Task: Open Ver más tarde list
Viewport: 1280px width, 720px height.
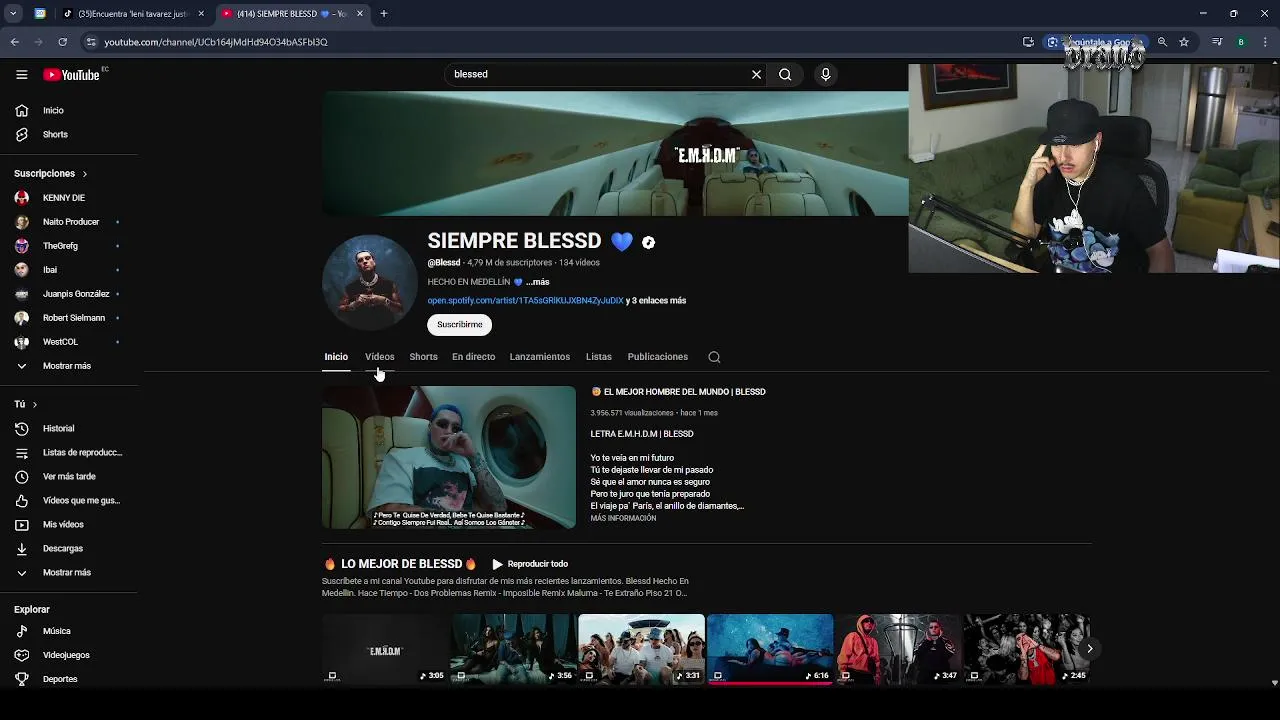Action: [70, 476]
